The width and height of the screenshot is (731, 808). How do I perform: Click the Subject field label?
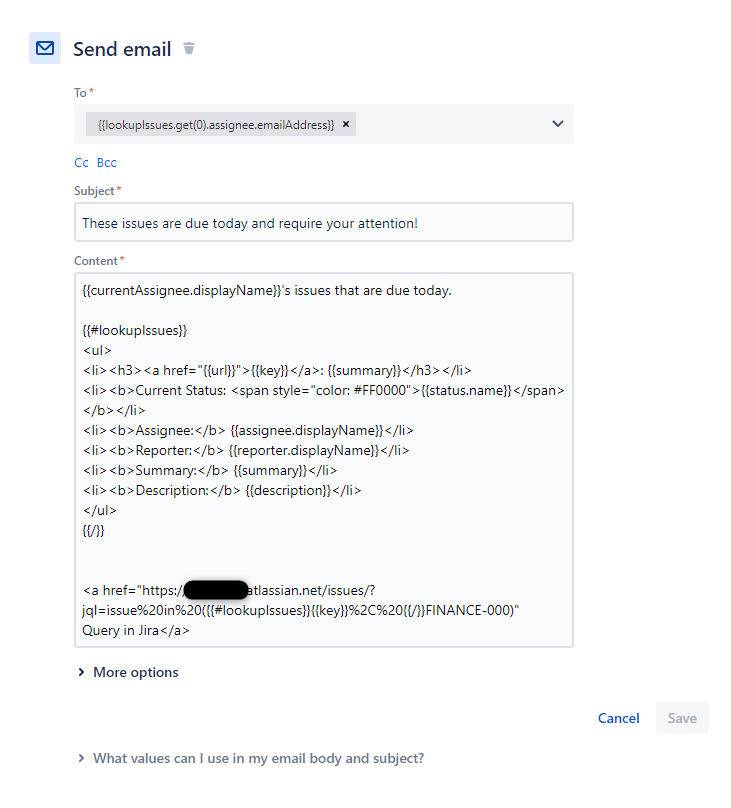pos(97,190)
